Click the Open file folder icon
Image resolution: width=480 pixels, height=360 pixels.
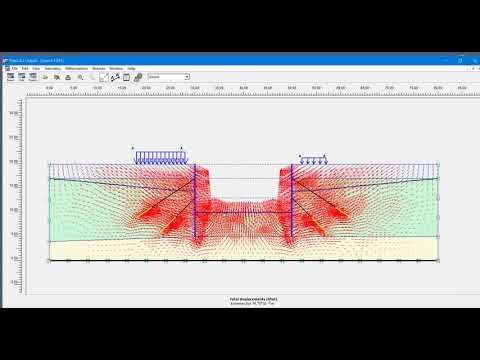[45, 77]
